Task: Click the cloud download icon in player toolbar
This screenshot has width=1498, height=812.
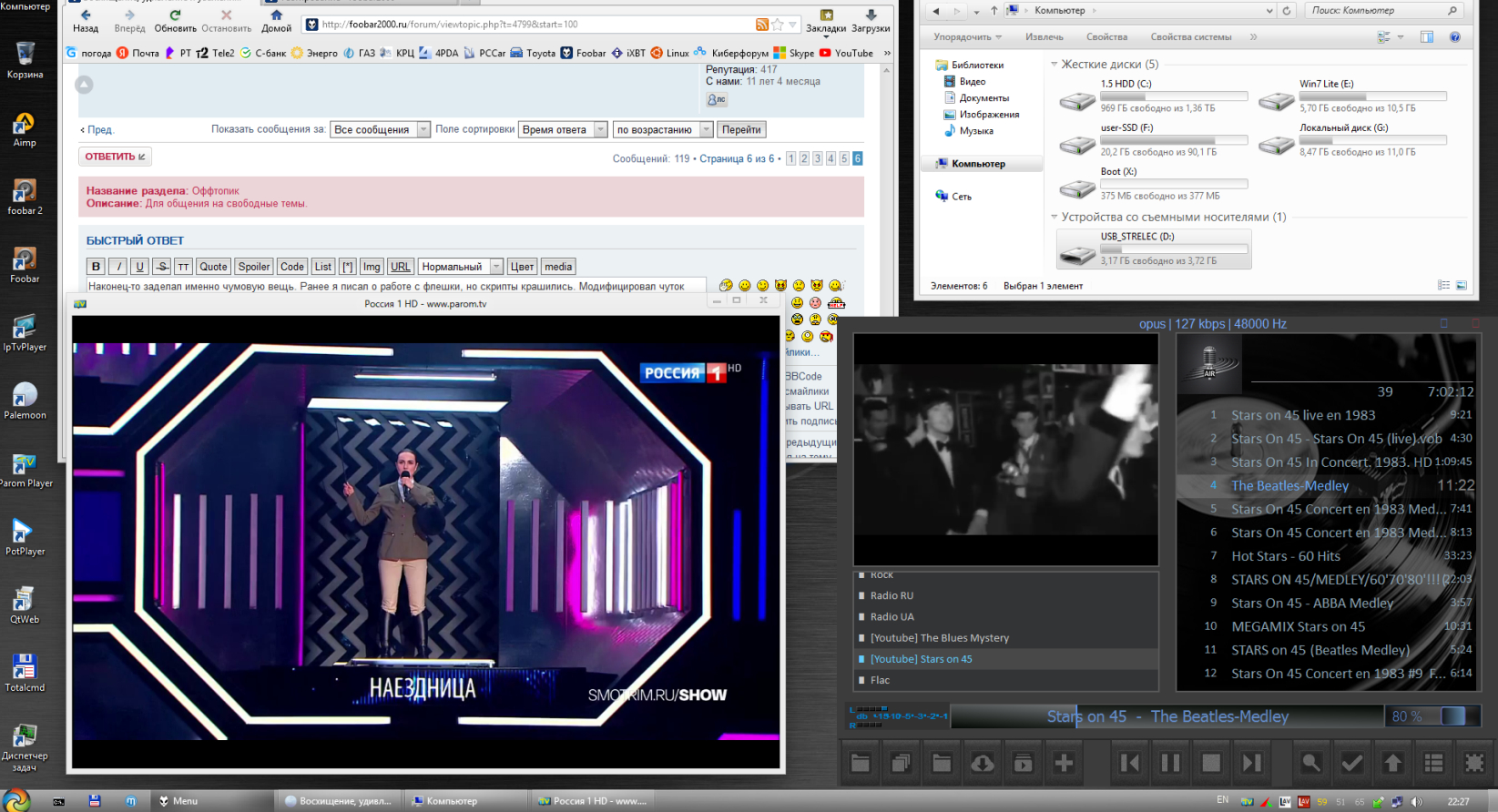Action: point(983,763)
